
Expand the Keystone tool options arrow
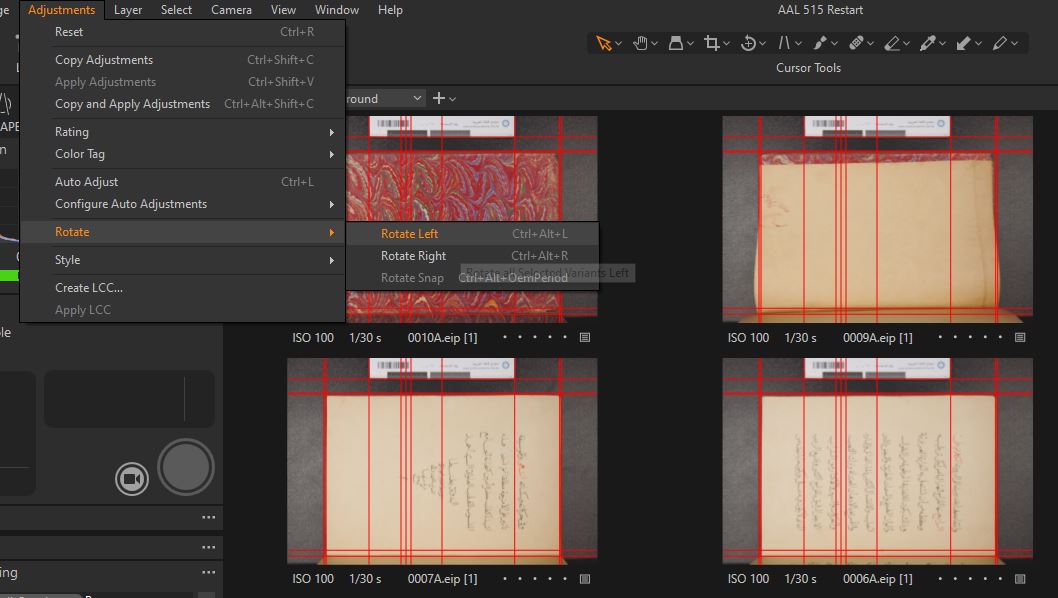tap(798, 44)
